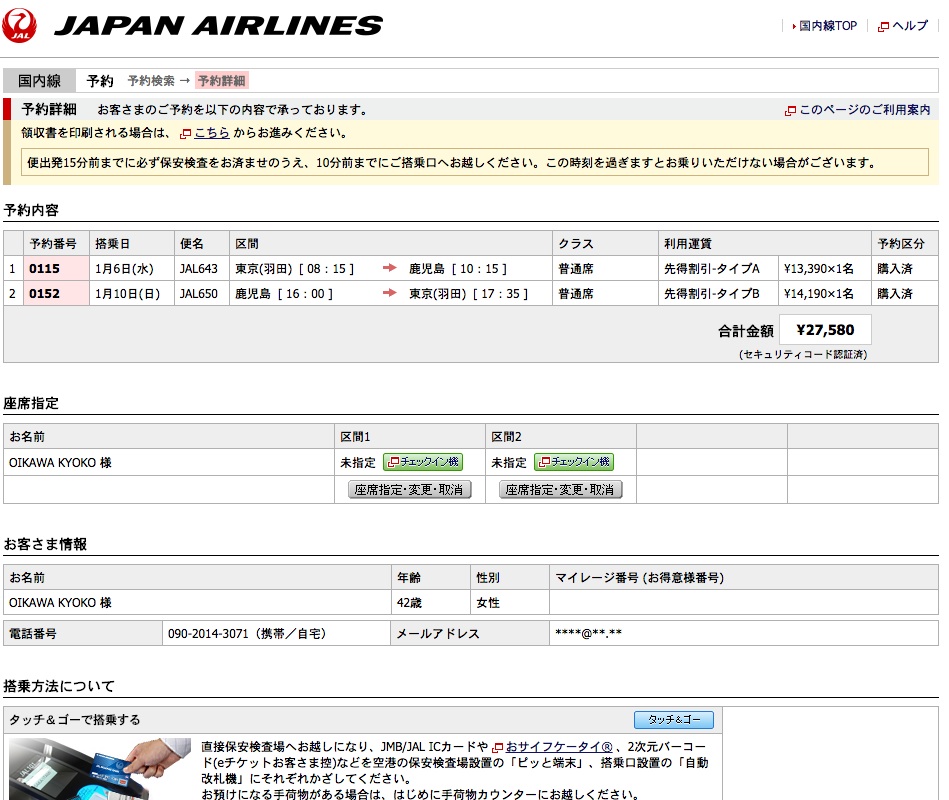Image resolution: width=949 pixels, height=800 pixels.
Task: Click the icon beside このページのご利用案内
Action: (x=790, y=110)
